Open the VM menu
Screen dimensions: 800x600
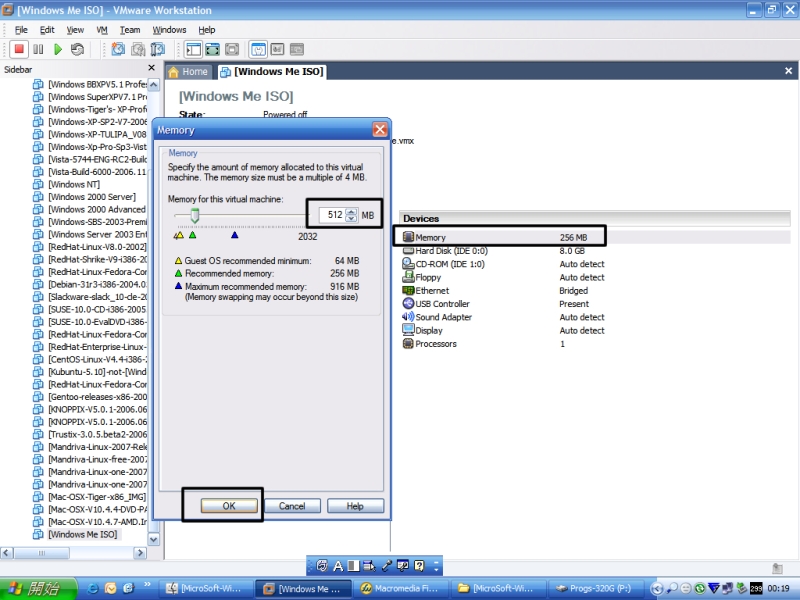(x=102, y=30)
